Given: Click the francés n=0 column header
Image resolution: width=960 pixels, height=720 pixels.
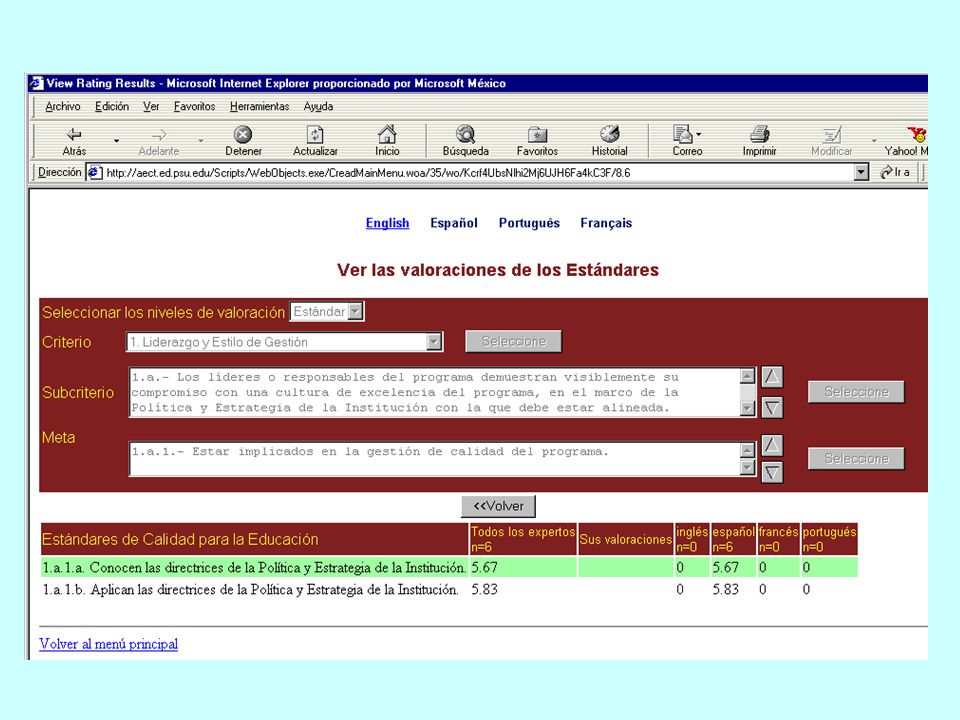Looking at the screenshot, I should click(778, 539).
